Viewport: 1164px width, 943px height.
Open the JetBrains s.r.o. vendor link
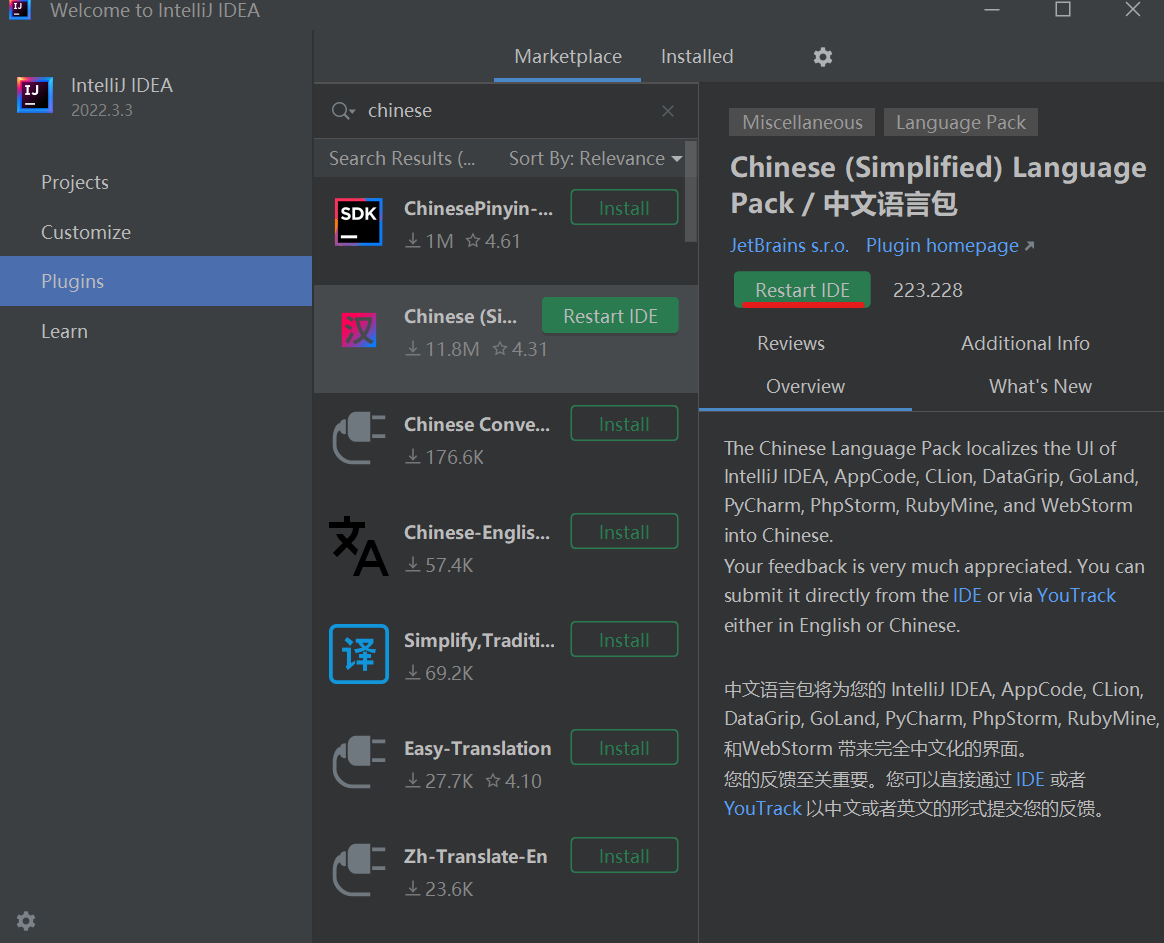click(789, 245)
